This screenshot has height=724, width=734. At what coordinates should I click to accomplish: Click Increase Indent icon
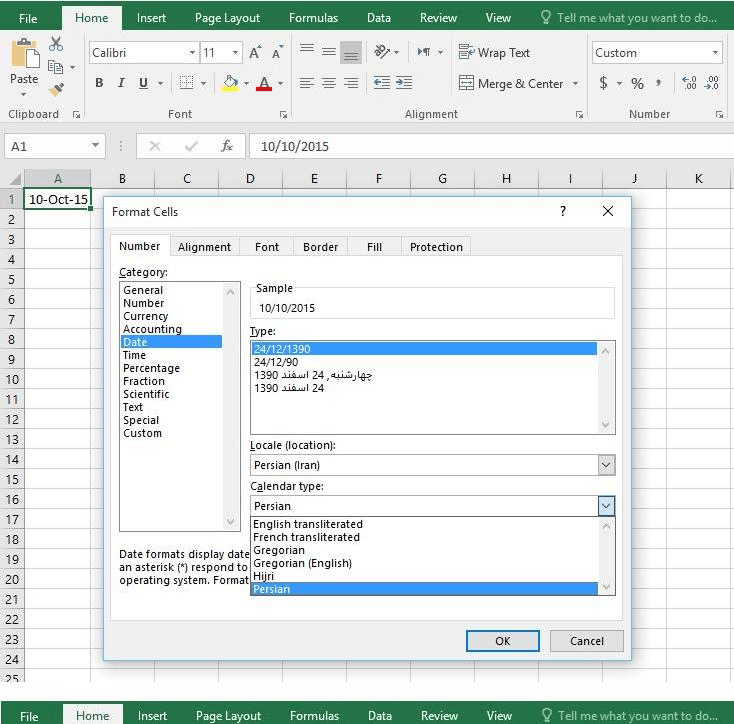pyautogui.click(x=404, y=83)
